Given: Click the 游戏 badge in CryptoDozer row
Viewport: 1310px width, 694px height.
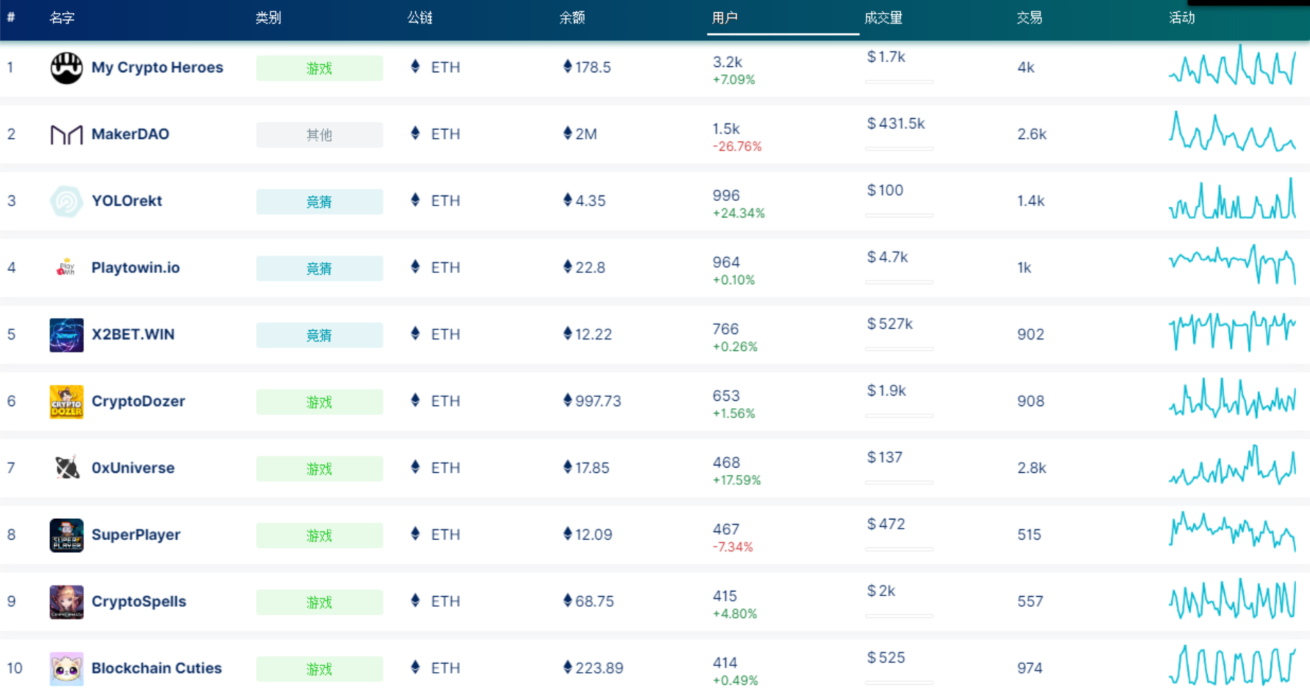Looking at the screenshot, I should (x=319, y=402).
